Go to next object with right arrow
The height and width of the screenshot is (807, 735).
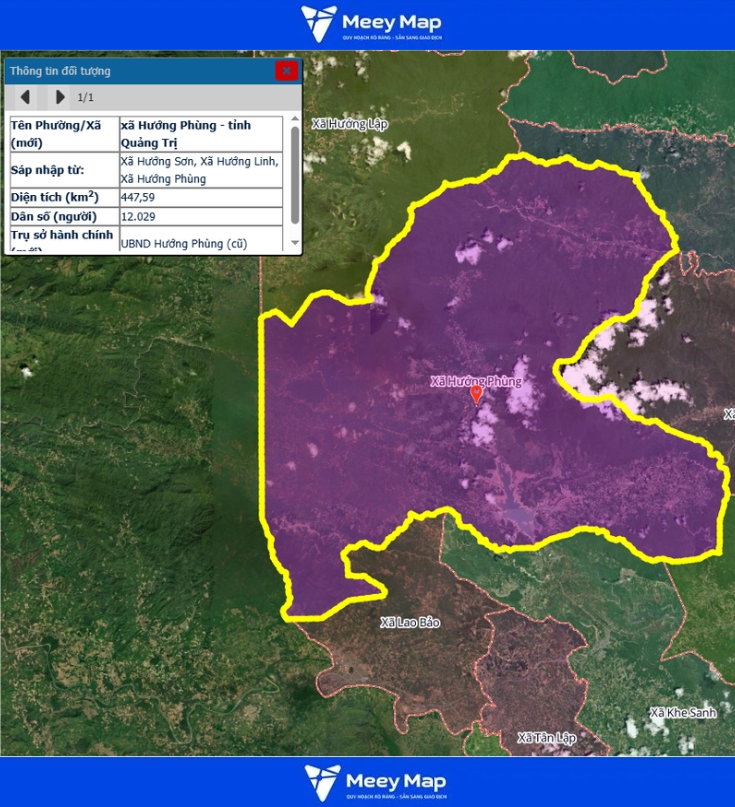point(60,97)
